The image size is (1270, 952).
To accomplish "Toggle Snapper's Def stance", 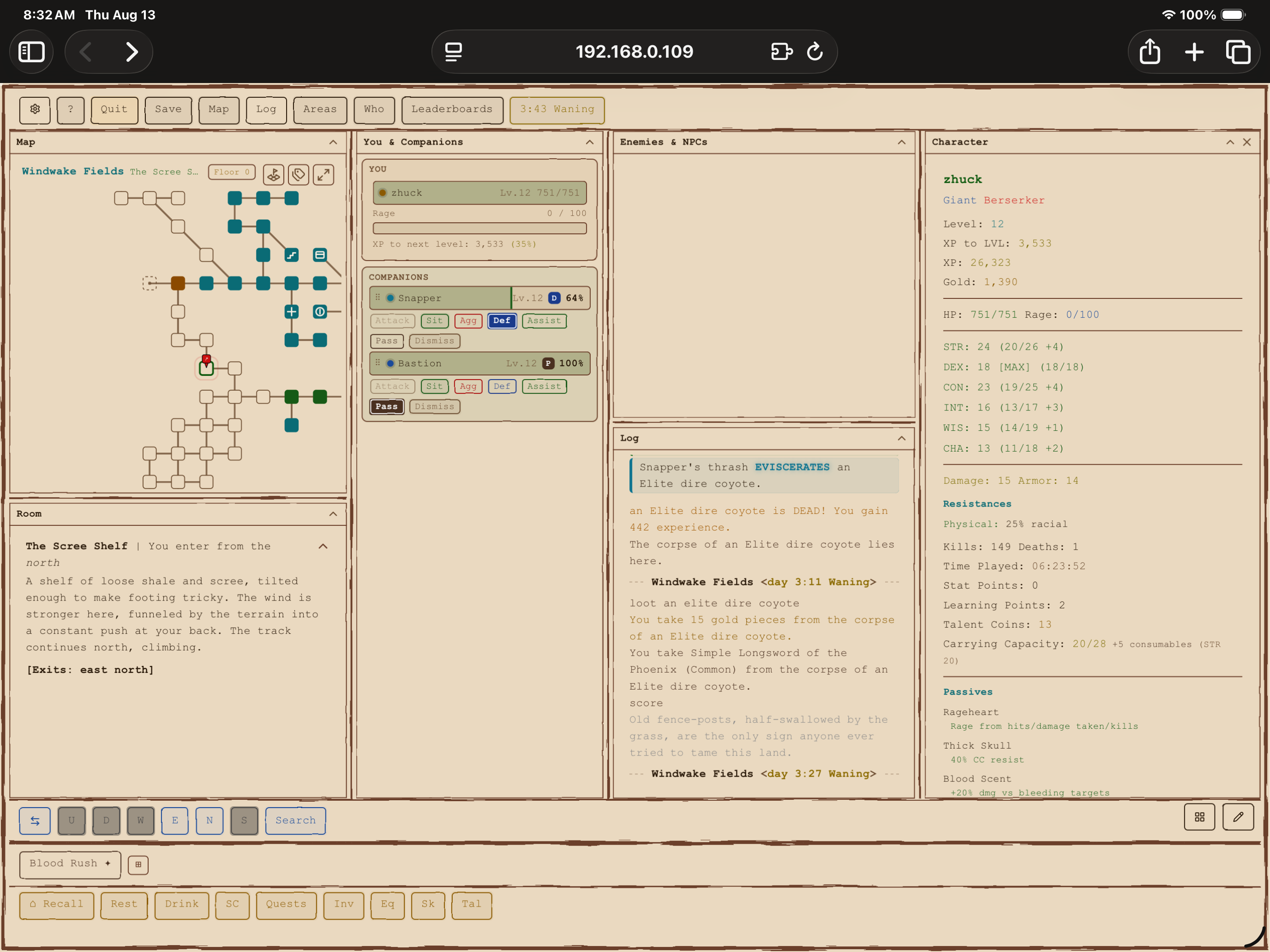I will [x=502, y=321].
